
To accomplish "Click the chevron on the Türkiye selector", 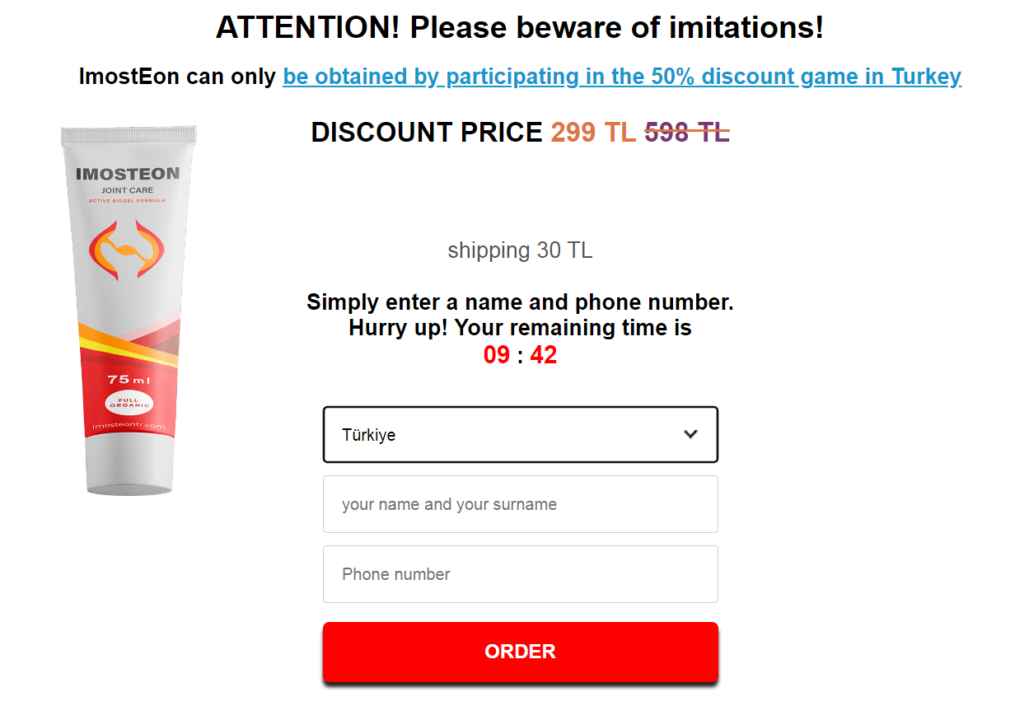I will 690,434.
